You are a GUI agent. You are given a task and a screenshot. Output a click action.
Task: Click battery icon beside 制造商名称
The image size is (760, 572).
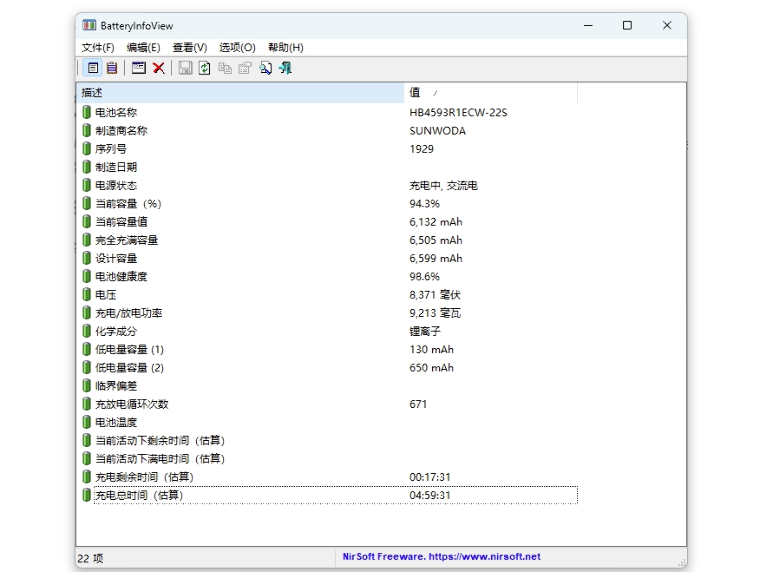(x=86, y=131)
